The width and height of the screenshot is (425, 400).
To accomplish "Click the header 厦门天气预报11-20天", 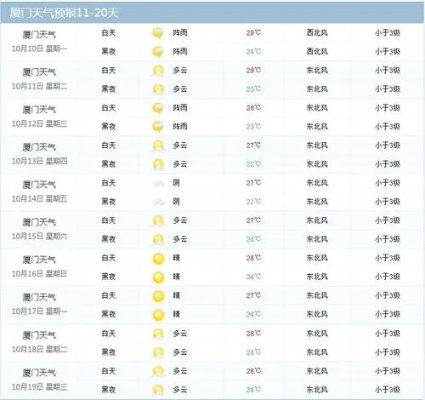I will [x=64, y=13].
